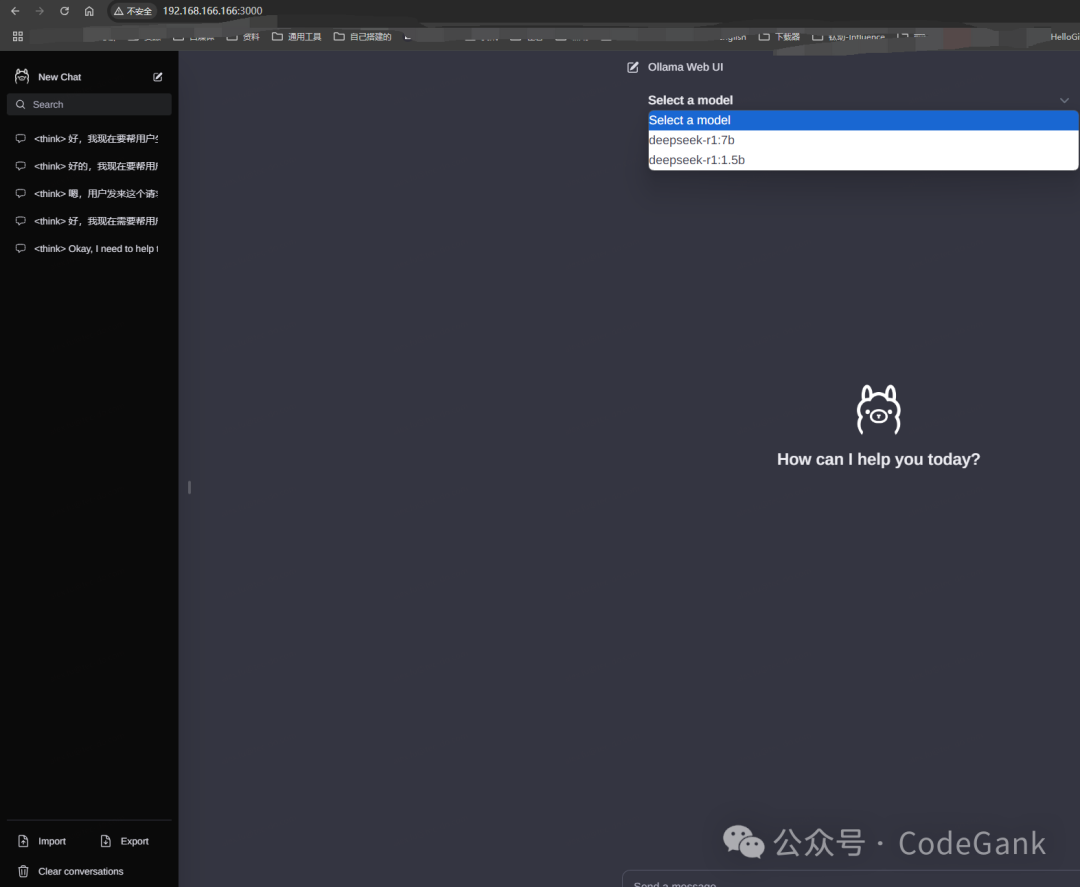This screenshot has height=887, width=1080.
Task: Import conversations with the Import button
Action: 43,841
